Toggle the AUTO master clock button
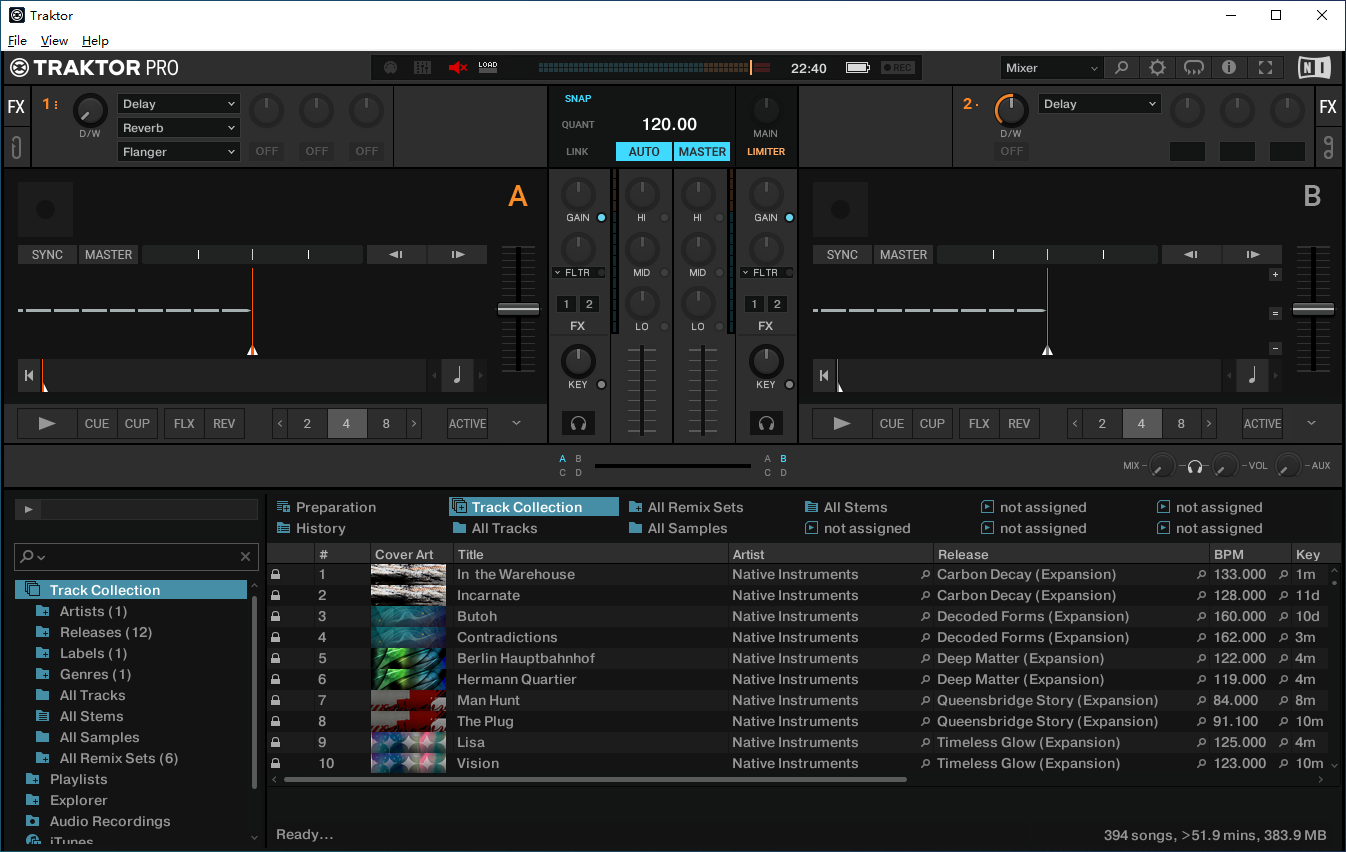Image resolution: width=1346 pixels, height=852 pixels. (644, 152)
